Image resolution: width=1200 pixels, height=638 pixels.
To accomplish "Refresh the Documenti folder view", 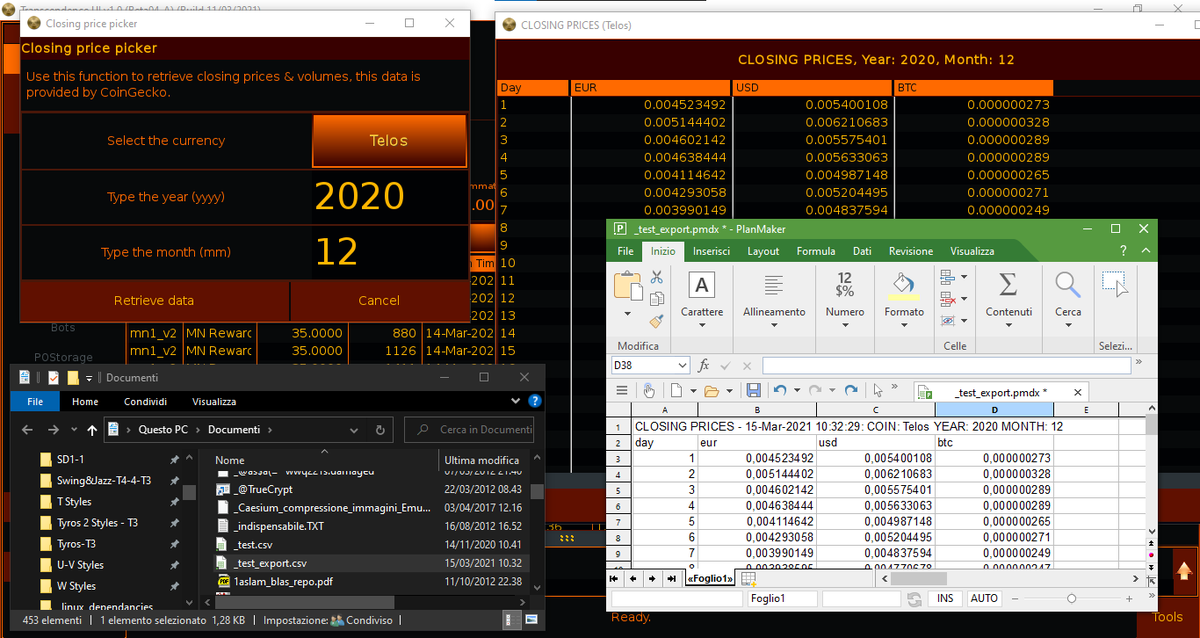I will [380, 430].
